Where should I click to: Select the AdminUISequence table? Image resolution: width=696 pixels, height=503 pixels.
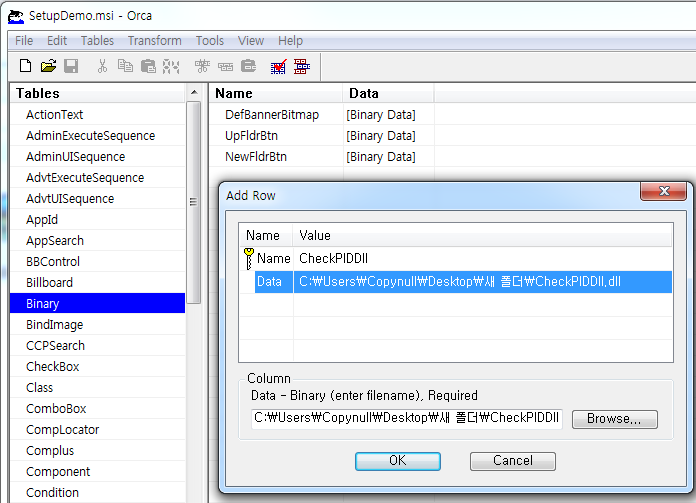[98, 157]
